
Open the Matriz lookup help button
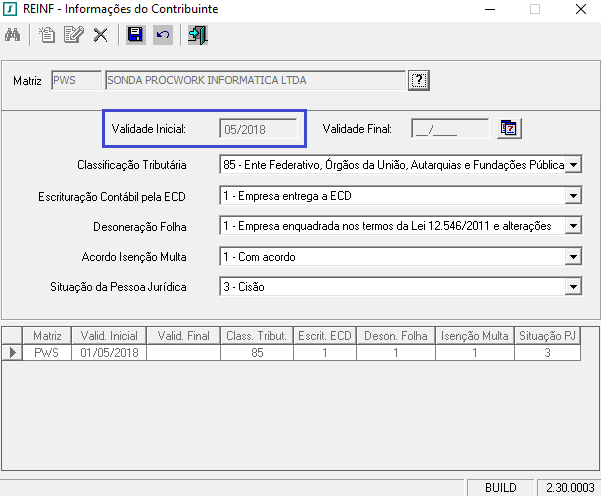(x=419, y=80)
